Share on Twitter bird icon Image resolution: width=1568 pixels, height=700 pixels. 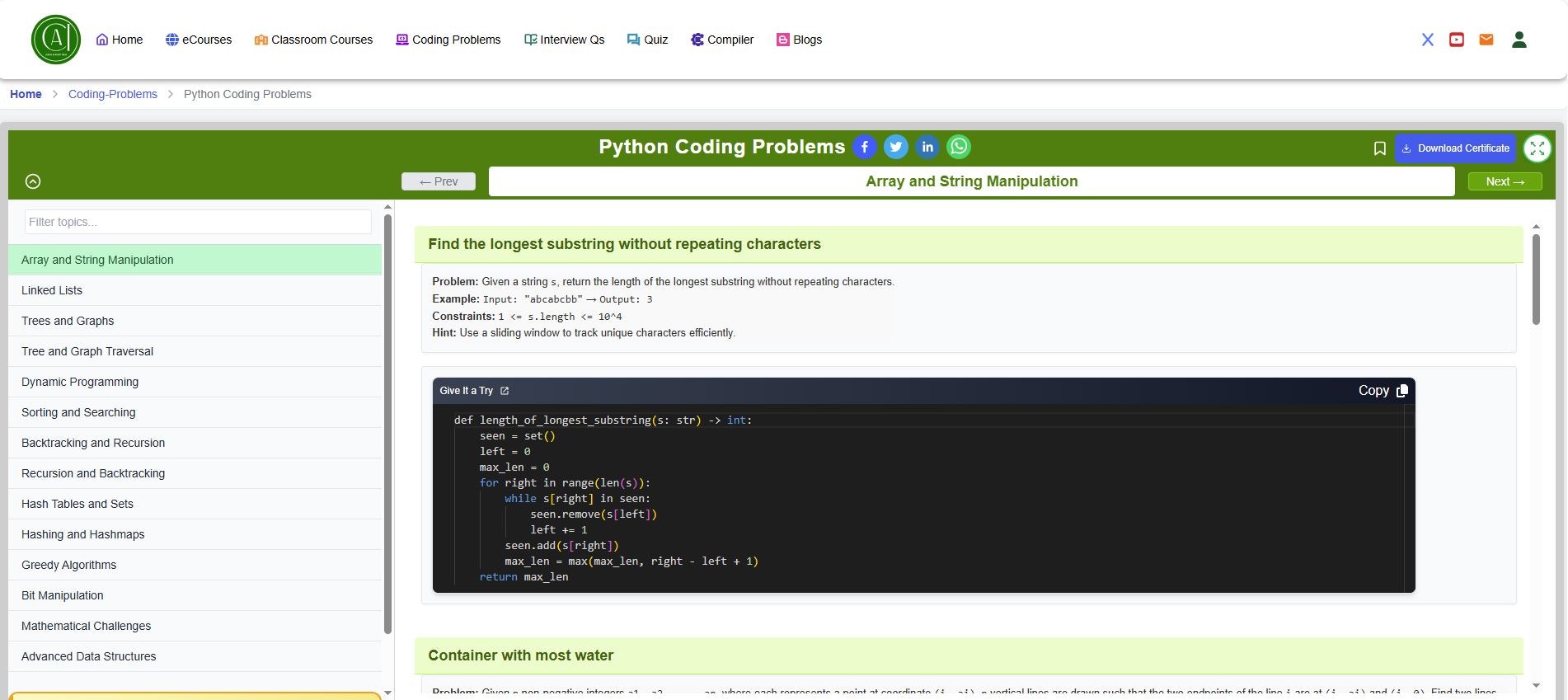(895, 147)
